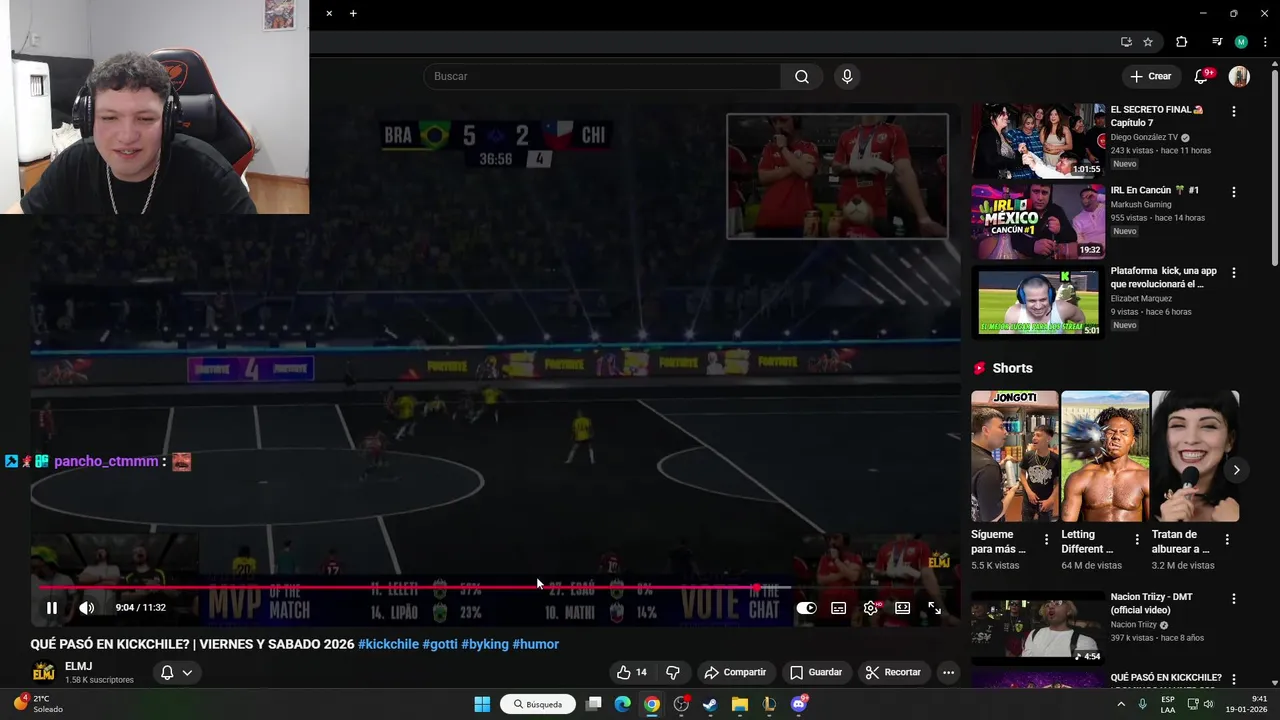The width and height of the screenshot is (1280, 720).
Task: Mute the video volume speaker icon
Action: pos(87,608)
